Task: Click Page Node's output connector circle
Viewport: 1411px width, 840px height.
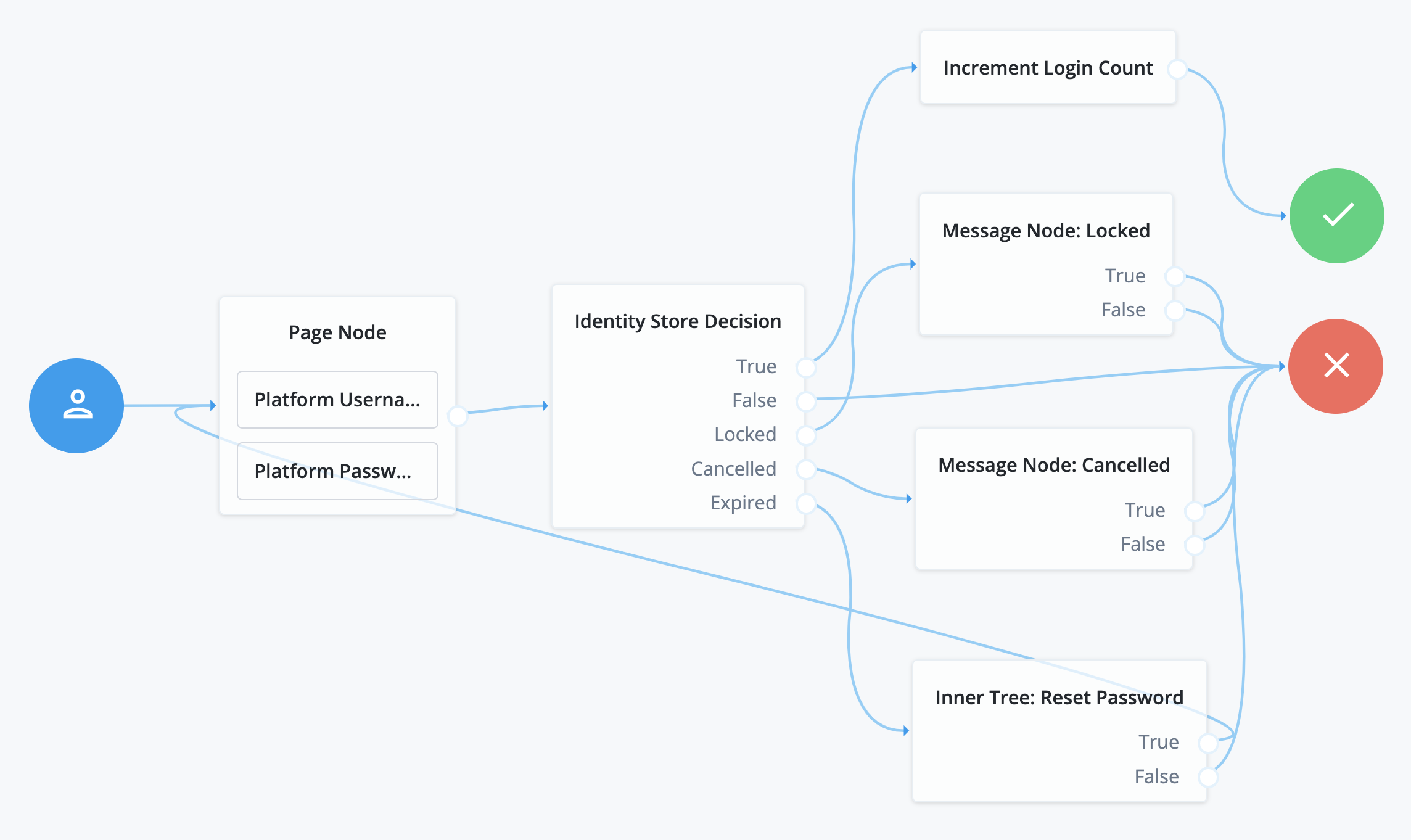Action: pos(457,416)
